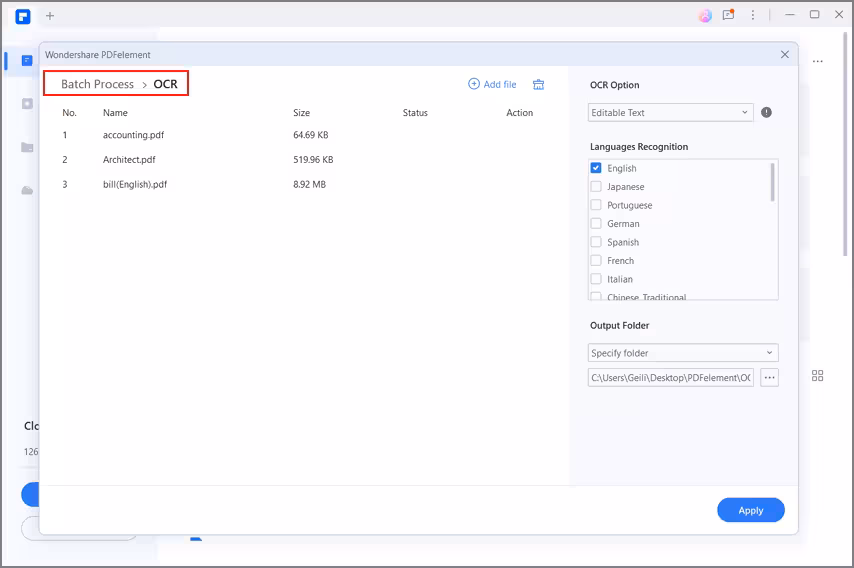Select the Architect.pdf file row
The height and width of the screenshot is (568, 854).
tap(304, 160)
